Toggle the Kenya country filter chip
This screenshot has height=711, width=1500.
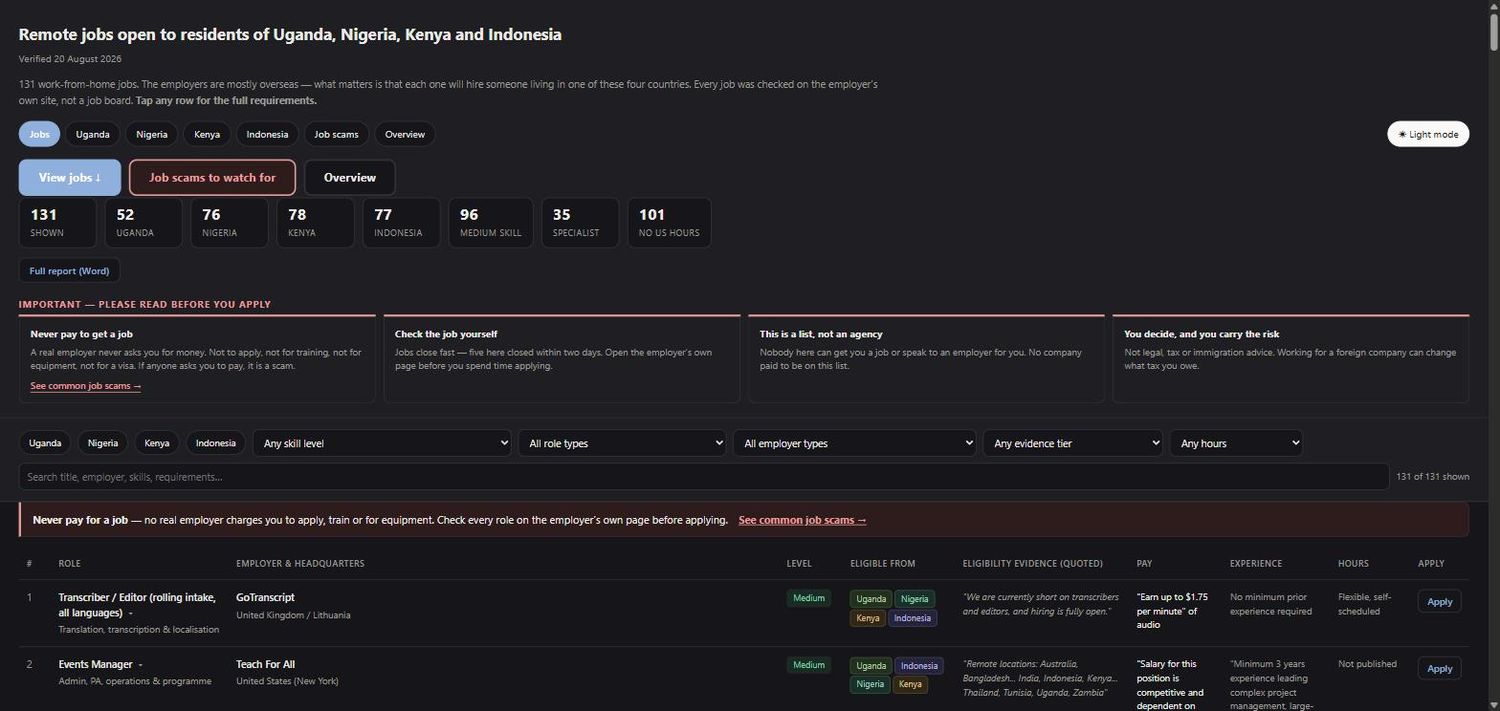157,443
